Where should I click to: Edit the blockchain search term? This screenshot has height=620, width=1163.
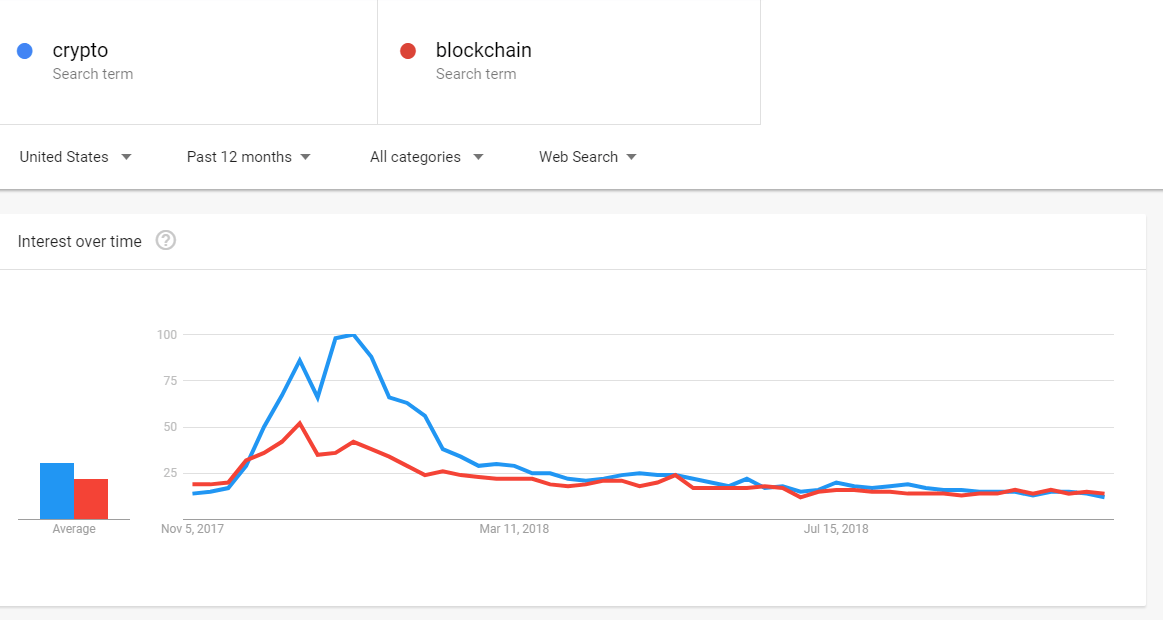pos(483,50)
